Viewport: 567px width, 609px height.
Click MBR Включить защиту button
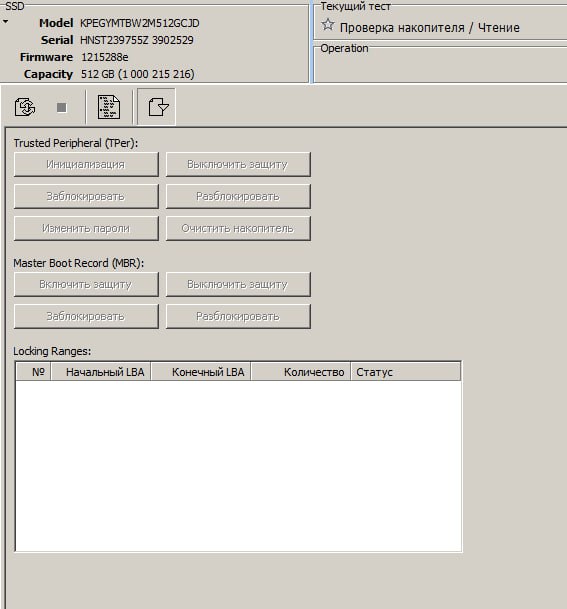[x=86, y=284]
